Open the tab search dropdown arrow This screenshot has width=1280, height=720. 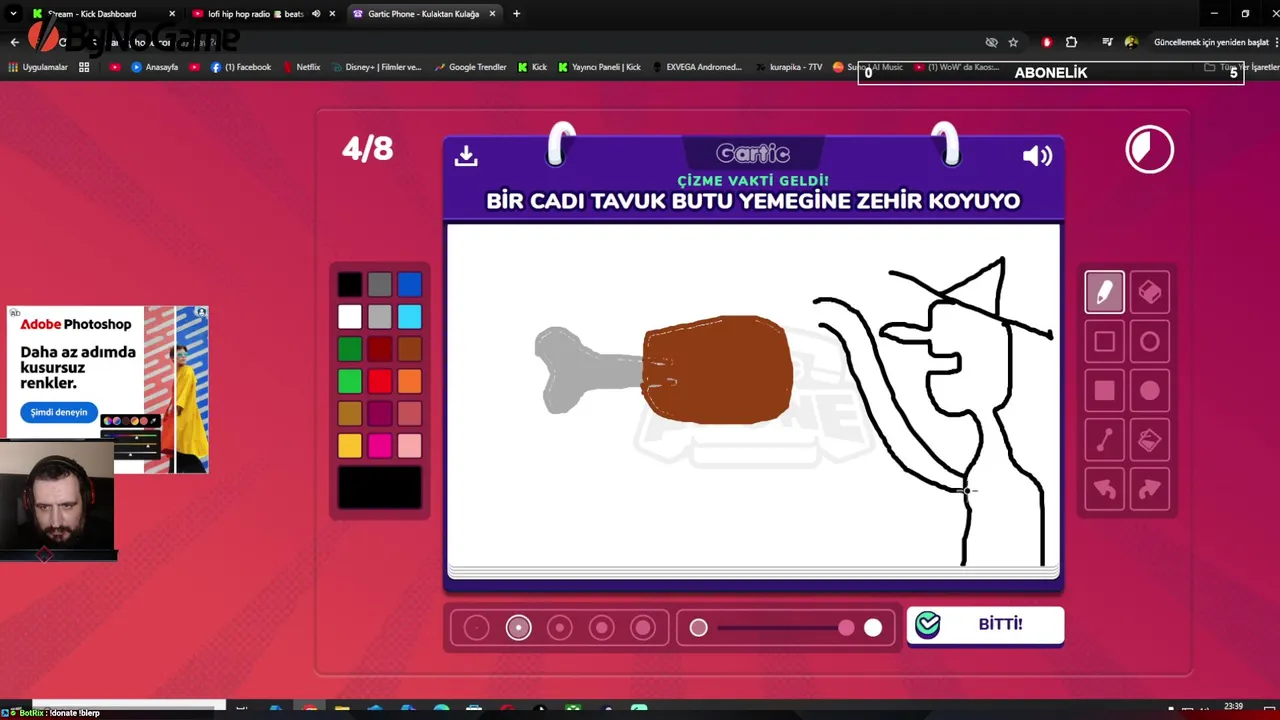13,14
